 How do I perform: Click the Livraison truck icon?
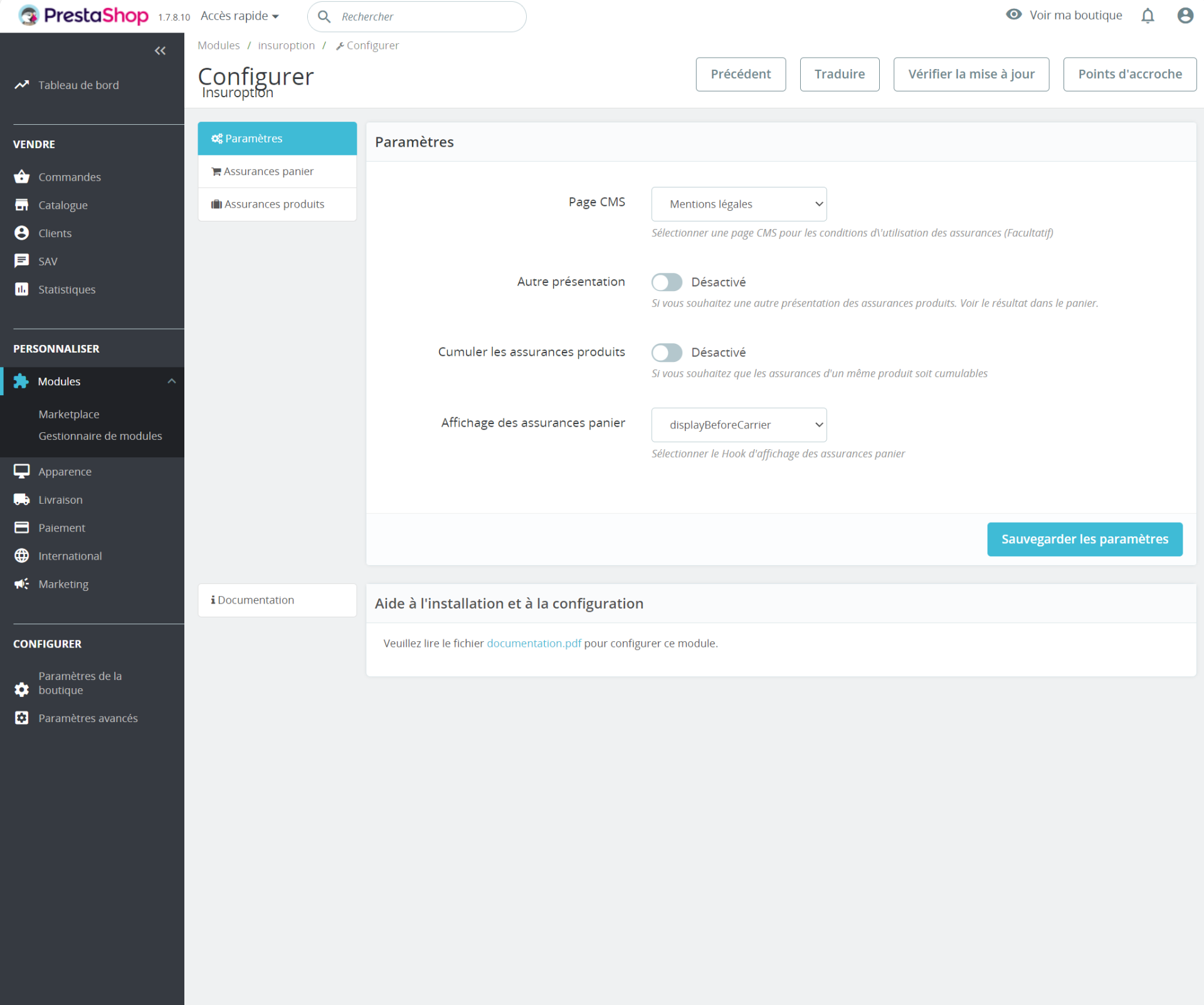pos(21,499)
